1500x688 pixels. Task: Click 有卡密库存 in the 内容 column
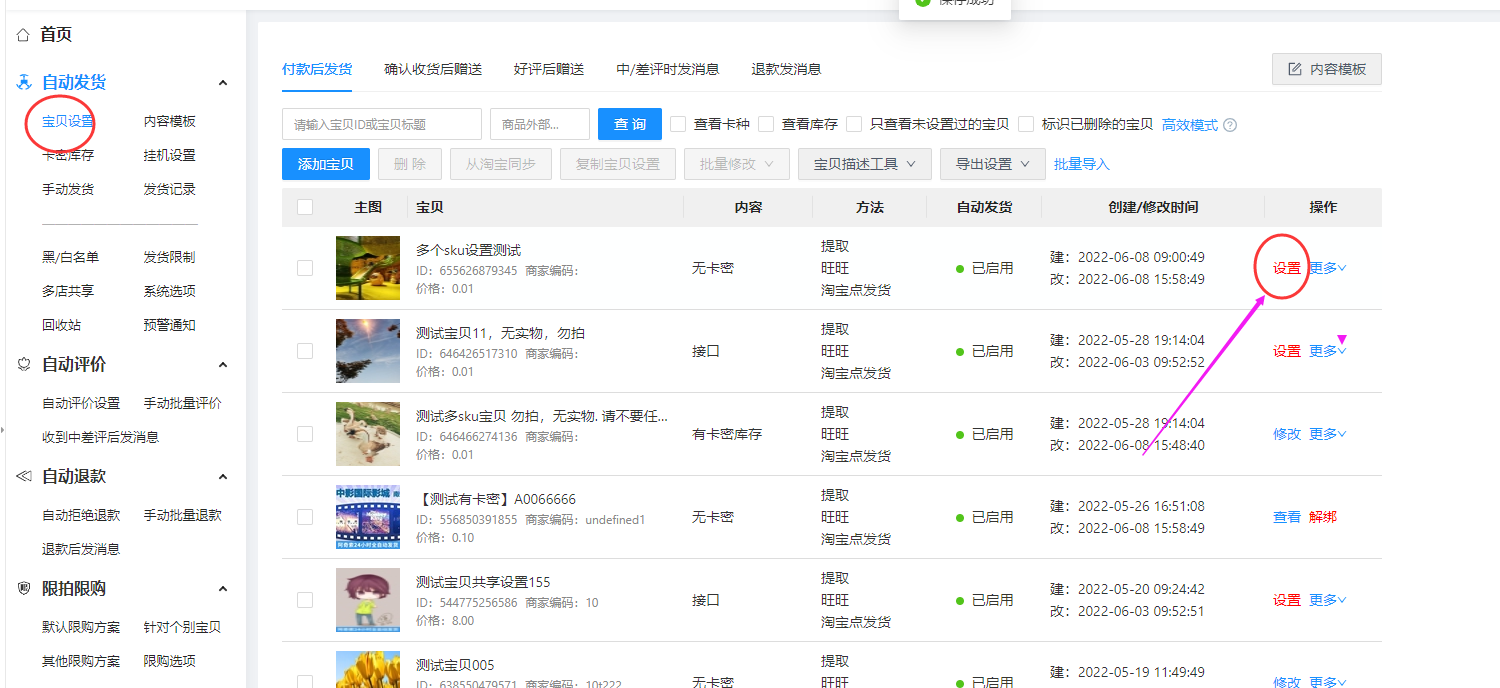[727, 434]
